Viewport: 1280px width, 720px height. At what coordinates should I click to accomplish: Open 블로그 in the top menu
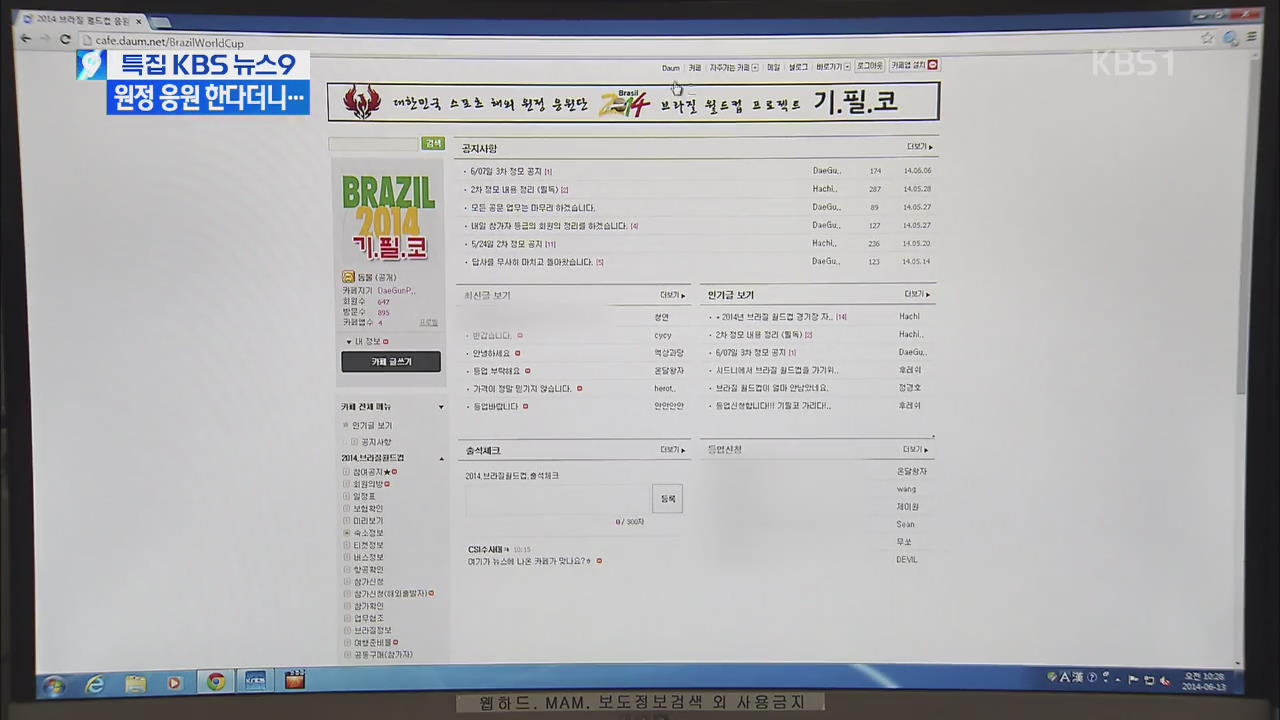pos(798,67)
